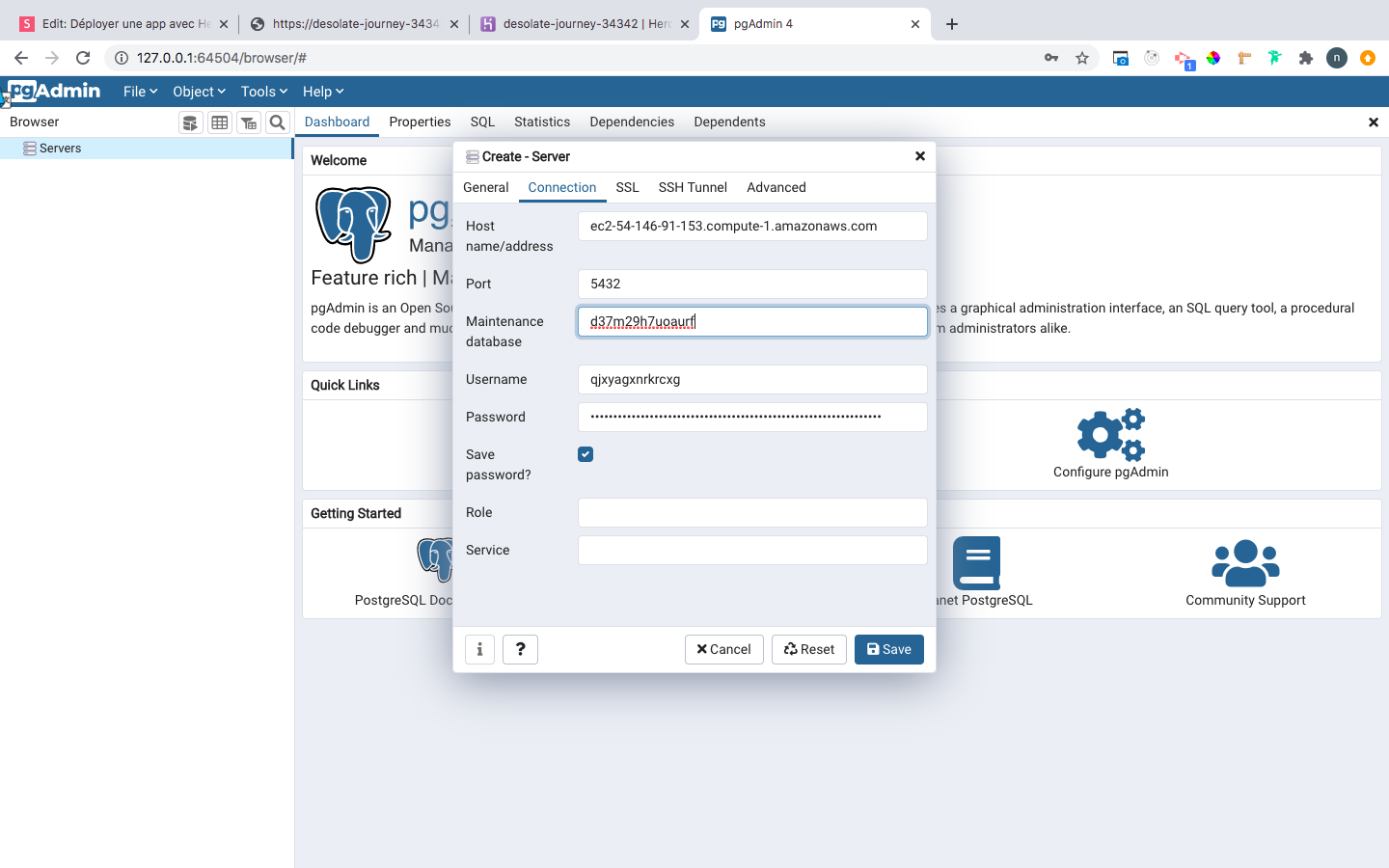Screen dimensions: 1389x868
Task: Click the site information icon in address bar
Action: click(x=122, y=58)
